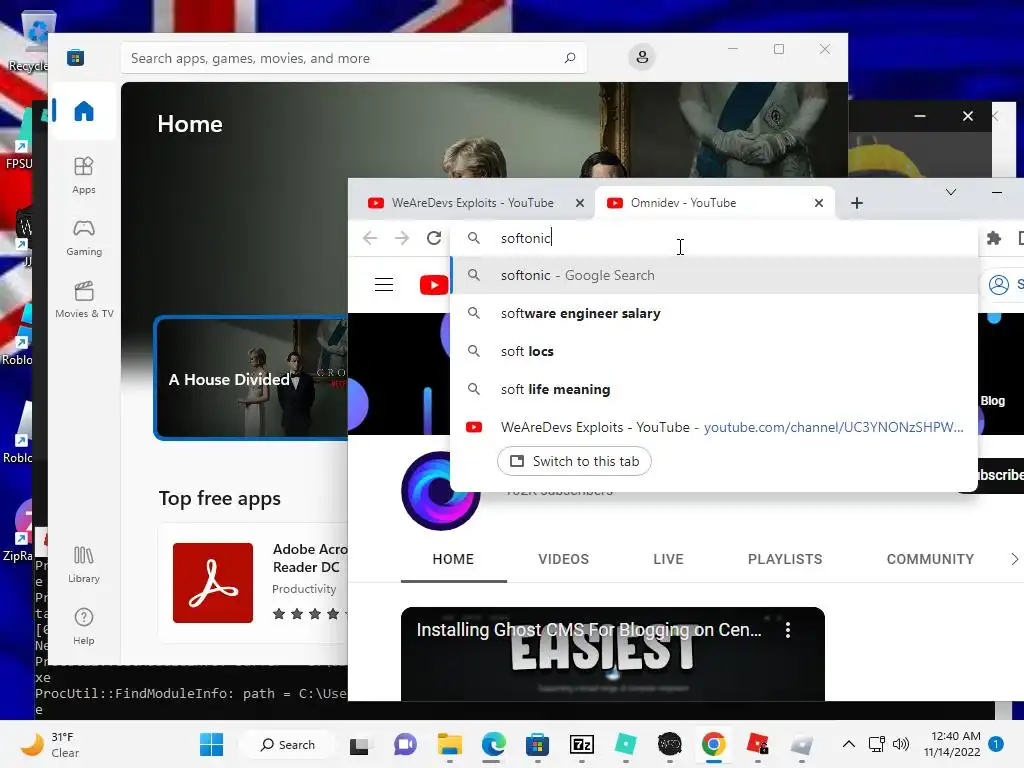Open Library in Microsoft Store sidebar
This screenshot has height=768, width=1024.
[84, 564]
